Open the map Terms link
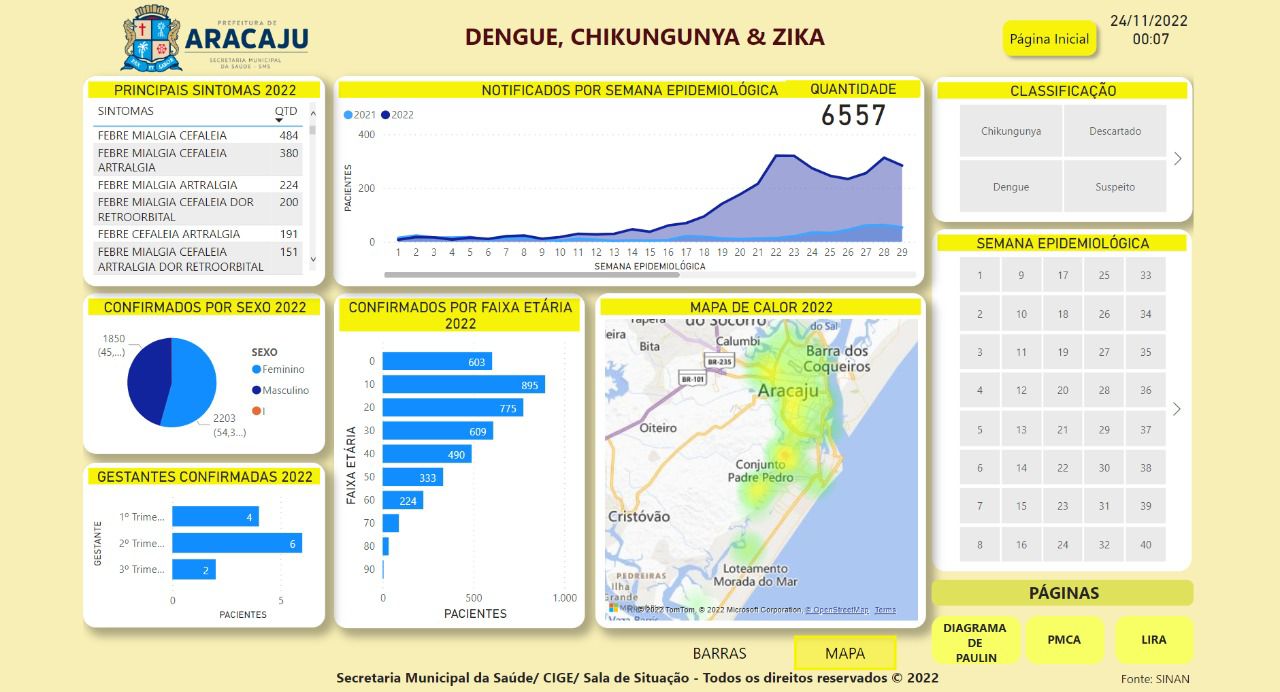 [885, 610]
